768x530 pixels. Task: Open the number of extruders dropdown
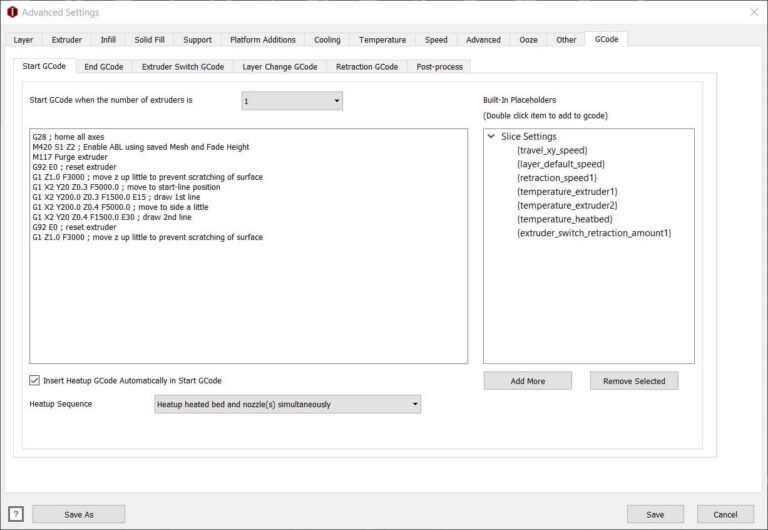click(292, 101)
